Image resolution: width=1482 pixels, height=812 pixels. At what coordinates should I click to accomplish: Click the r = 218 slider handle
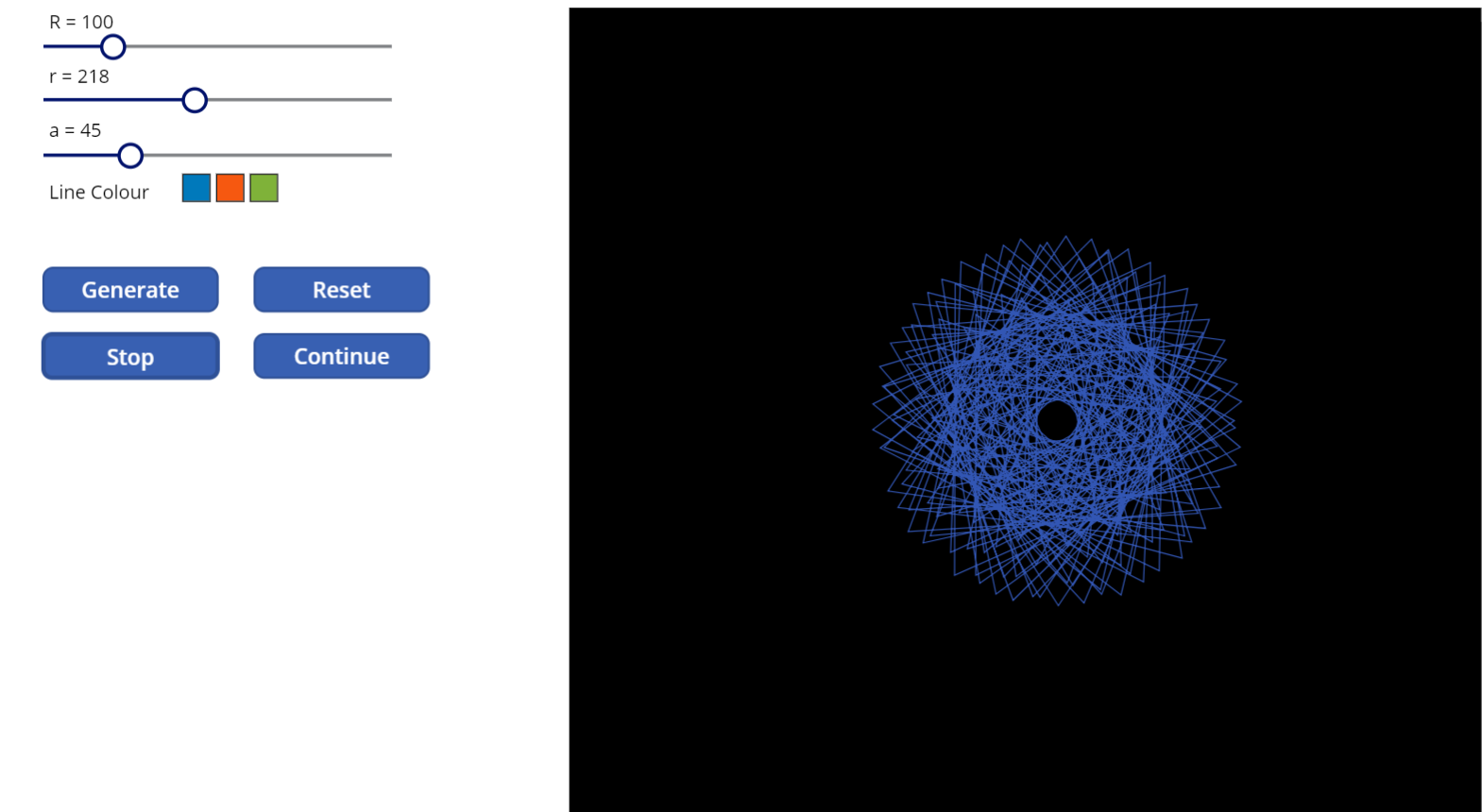(195, 100)
